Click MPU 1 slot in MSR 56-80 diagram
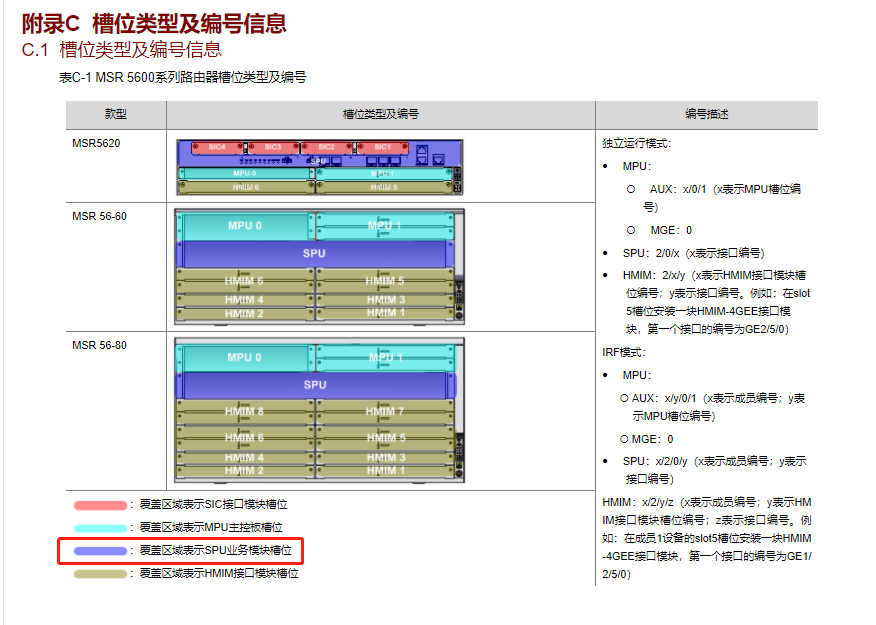 coord(385,357)
